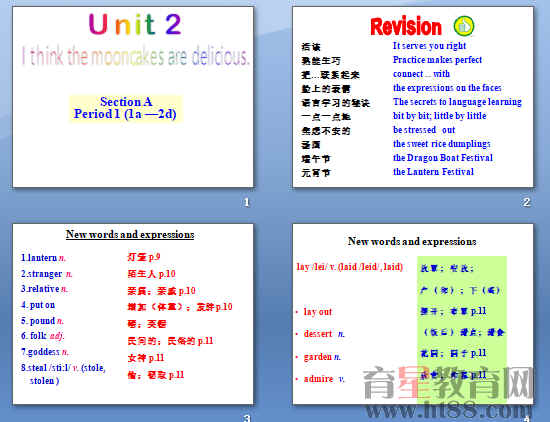Click 'Practice makes perfect' text
The width and height of the screenshot is (550, 422).
pos(437,60)
